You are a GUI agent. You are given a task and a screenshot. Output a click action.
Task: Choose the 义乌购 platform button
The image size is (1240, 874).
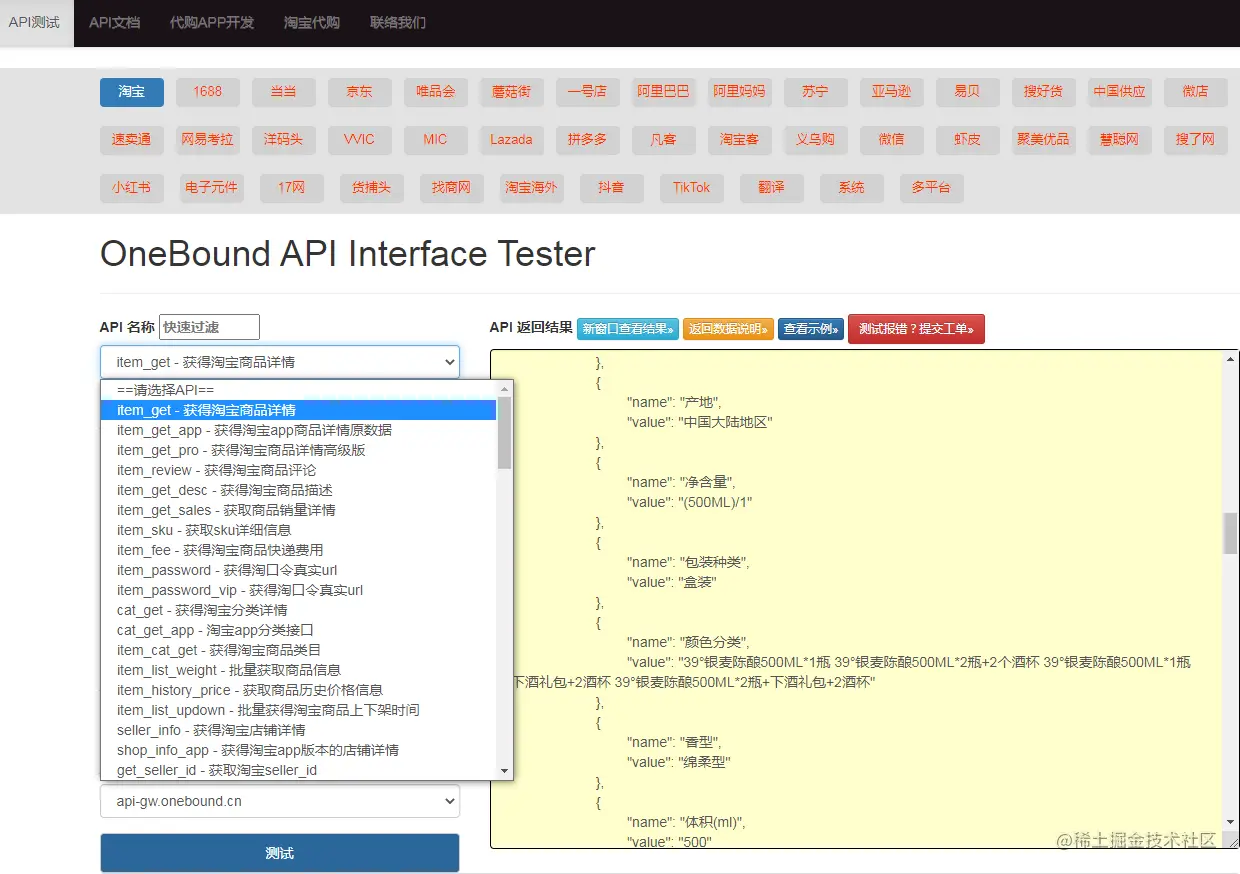tap(816, 140)
